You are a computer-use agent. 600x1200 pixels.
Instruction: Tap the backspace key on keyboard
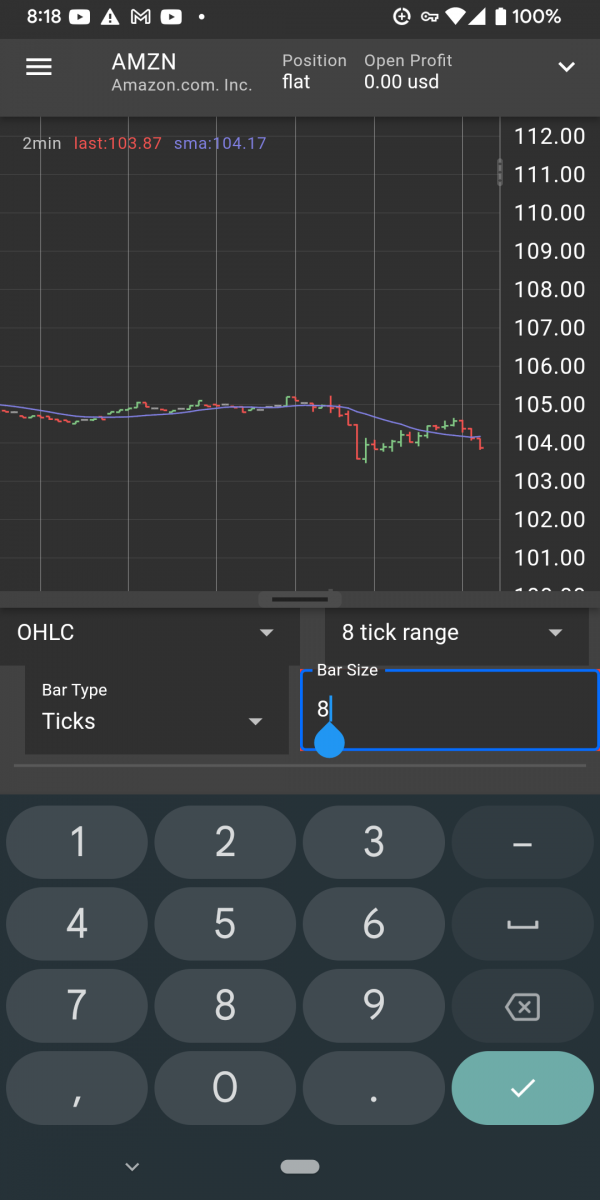coord(522,1007)
